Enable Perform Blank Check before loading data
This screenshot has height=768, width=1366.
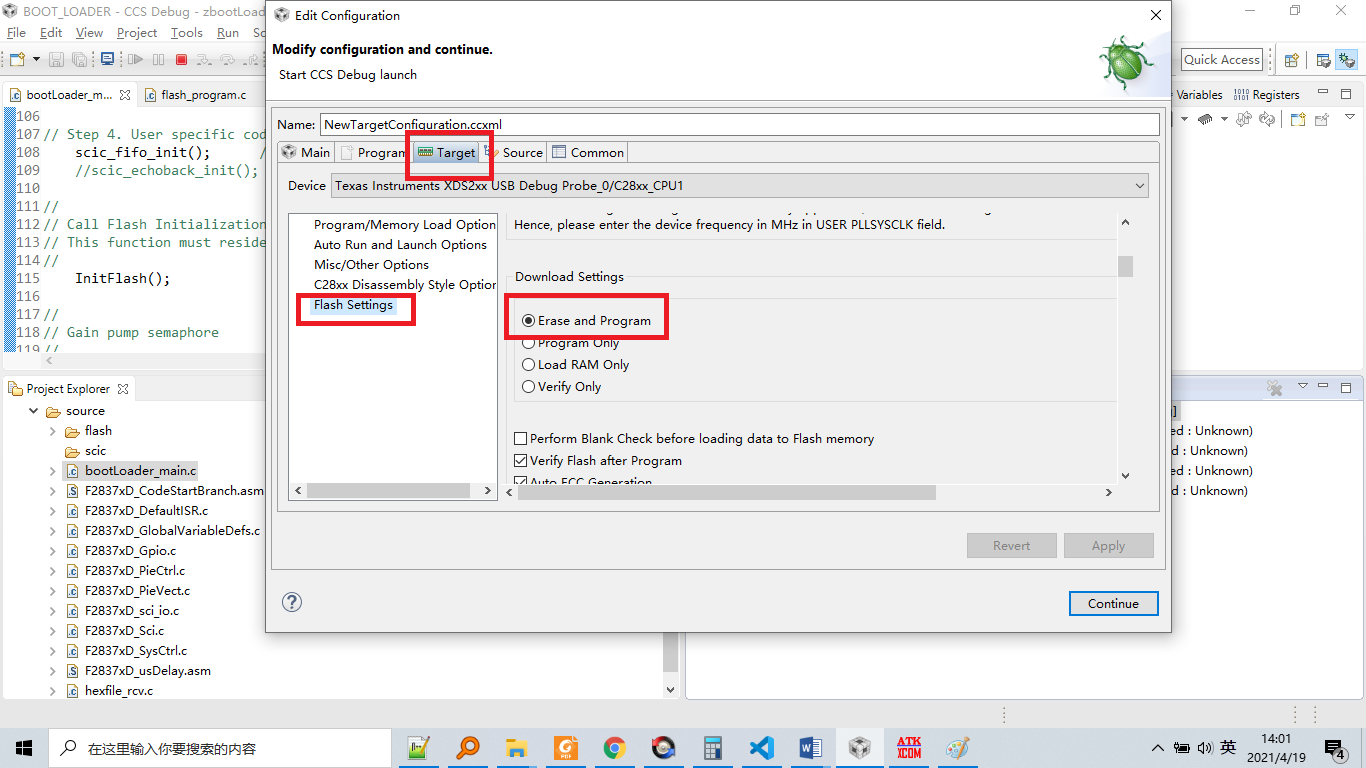tap(521, 438)
